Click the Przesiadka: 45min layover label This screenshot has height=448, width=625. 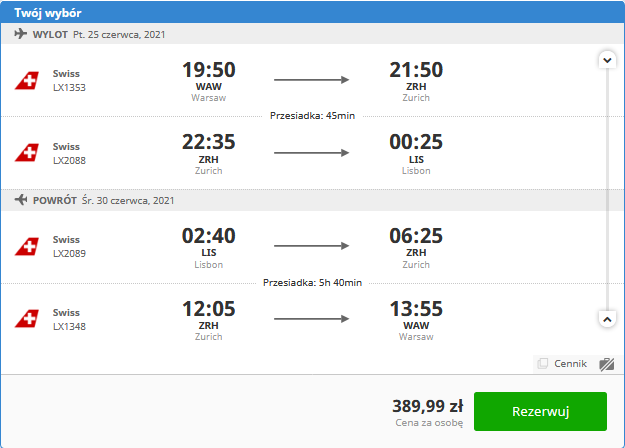pos(312,116)
